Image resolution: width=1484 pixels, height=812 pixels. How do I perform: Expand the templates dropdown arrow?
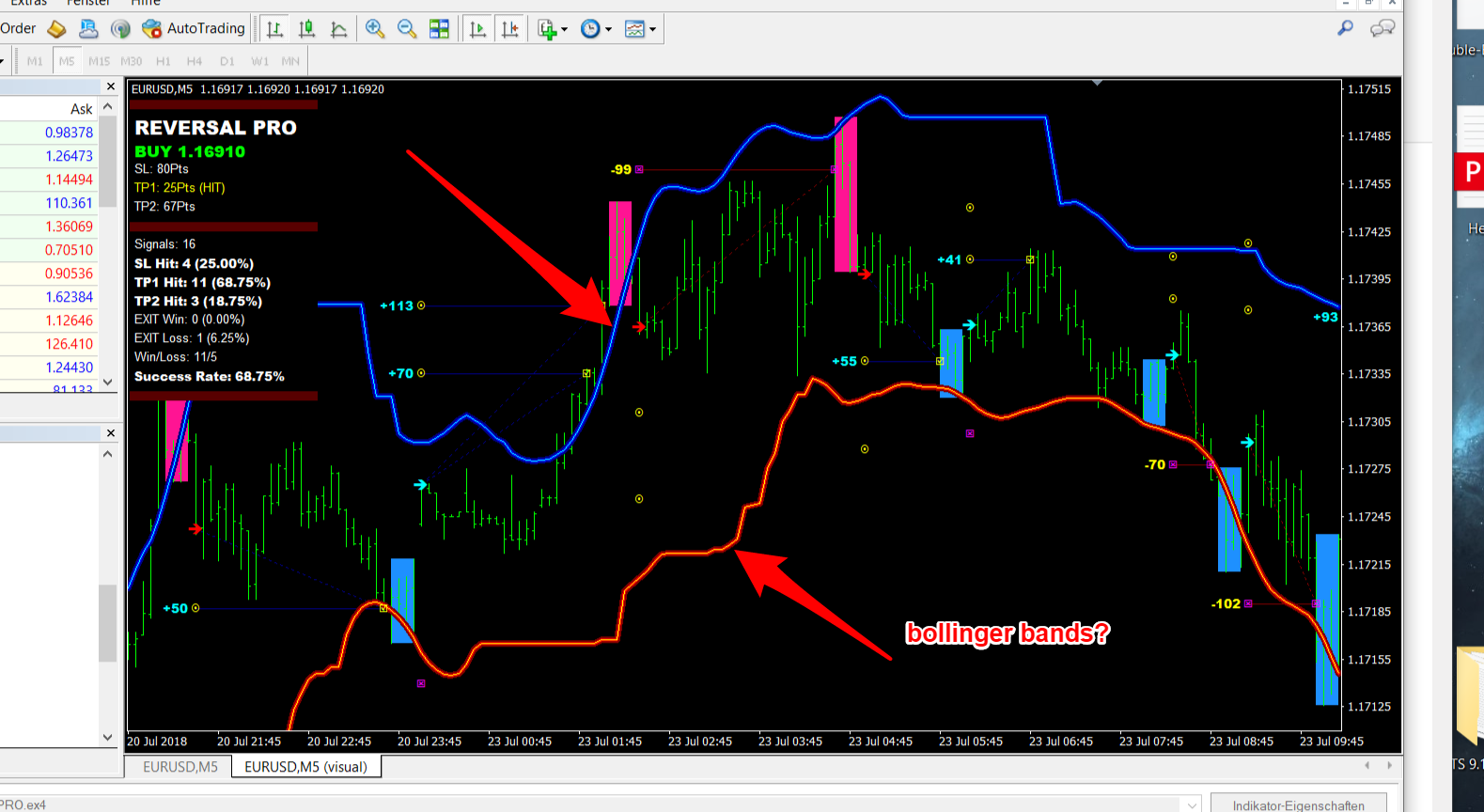(x=652, y=29)
